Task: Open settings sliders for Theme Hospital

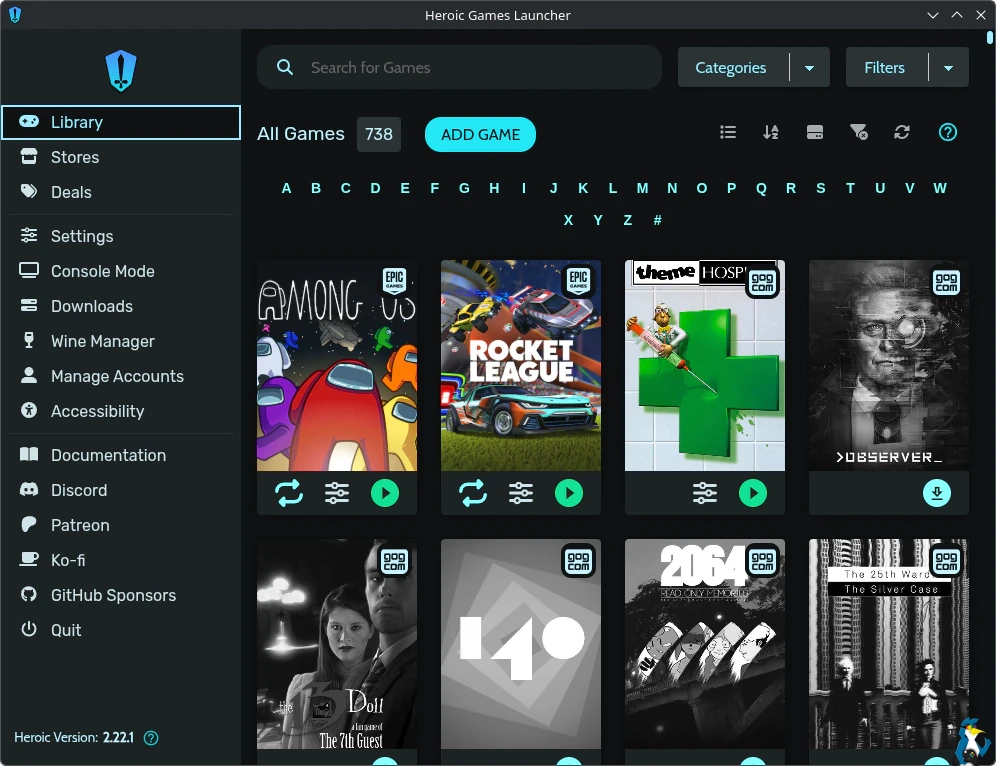Action: pyautogui.click(x=705, y=493)
